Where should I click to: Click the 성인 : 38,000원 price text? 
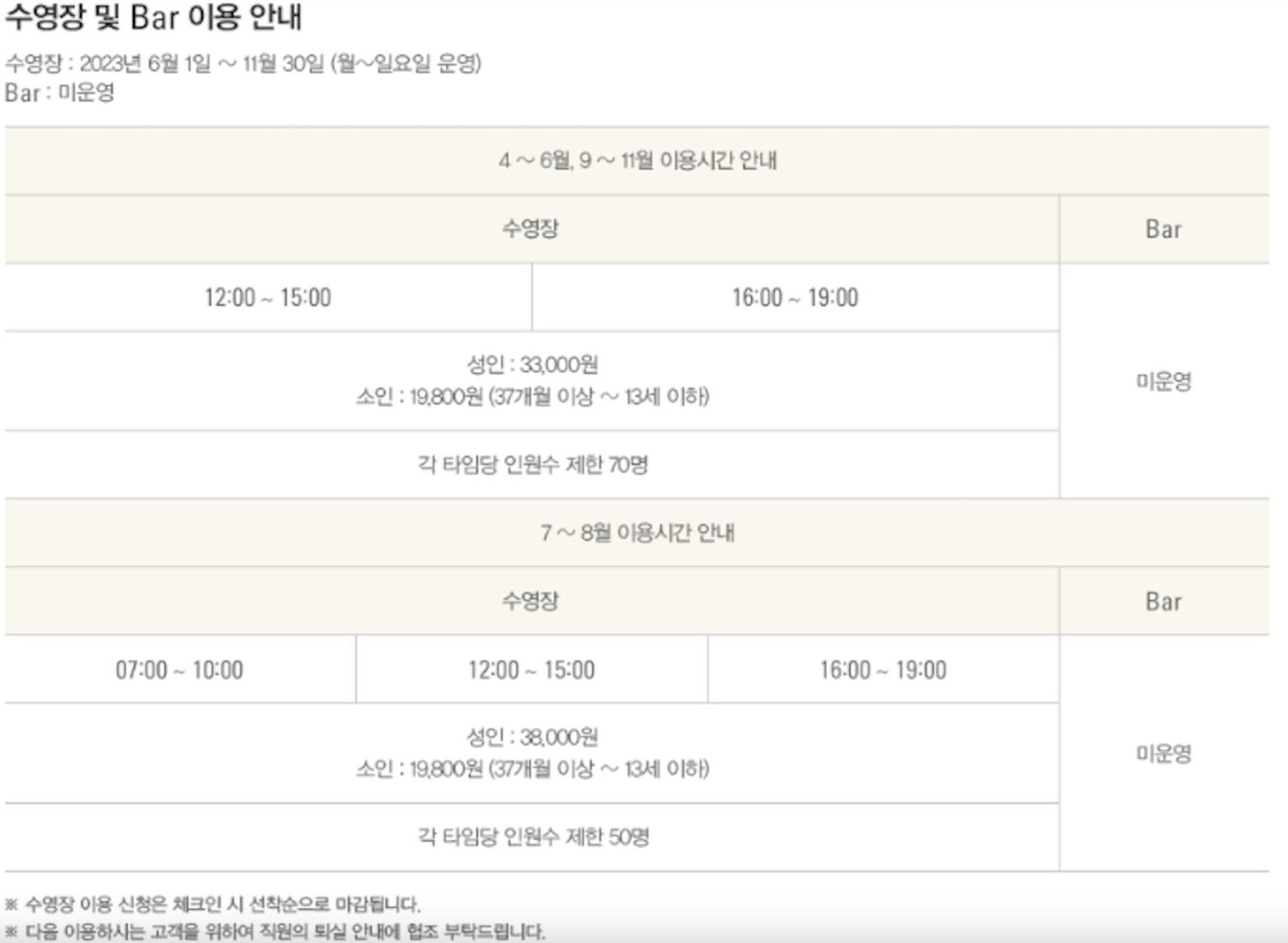point(532,737)
